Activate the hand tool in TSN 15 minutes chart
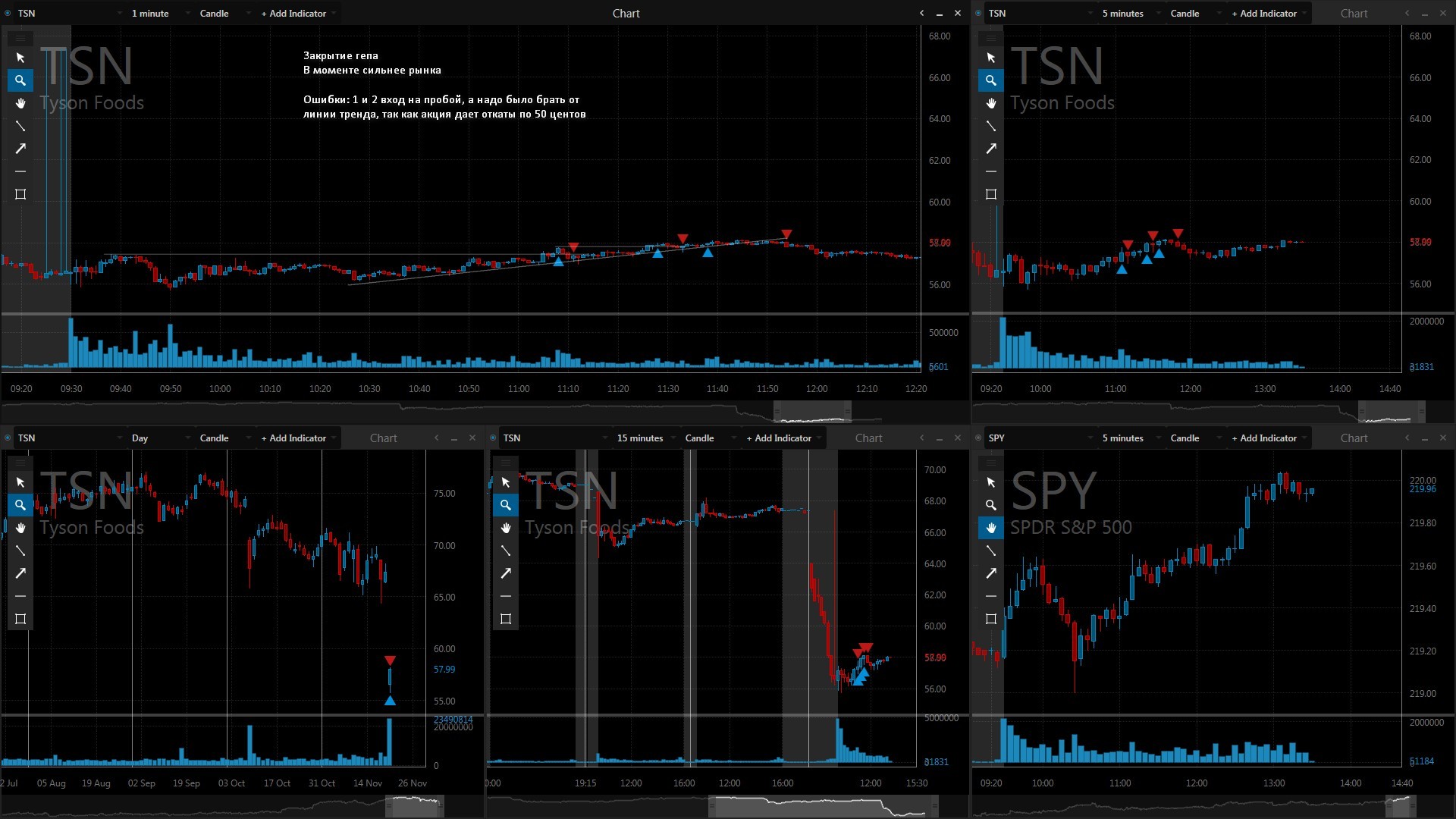Screen dimensions: 1456x819 point(506,528)
